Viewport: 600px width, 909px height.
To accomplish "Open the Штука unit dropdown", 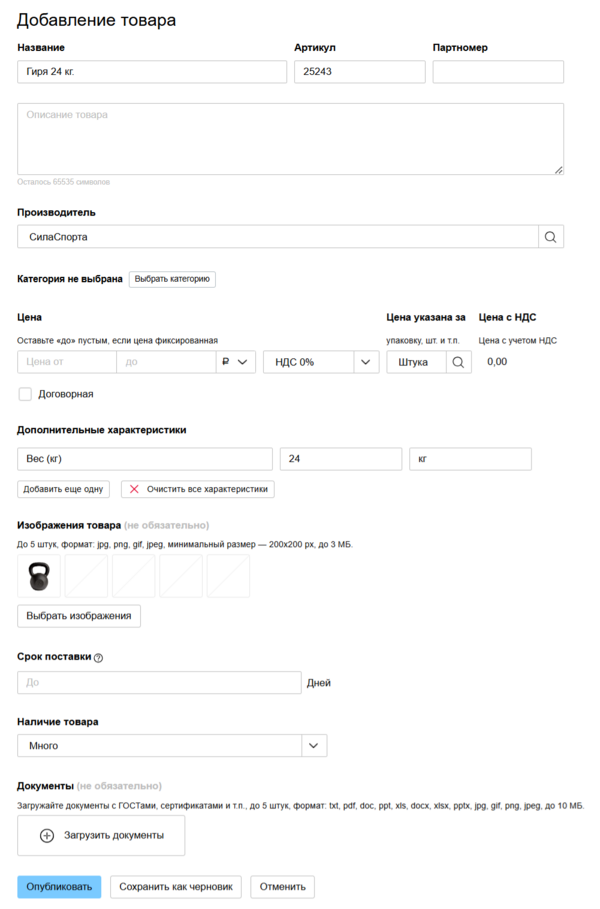I will click(415, 362).
